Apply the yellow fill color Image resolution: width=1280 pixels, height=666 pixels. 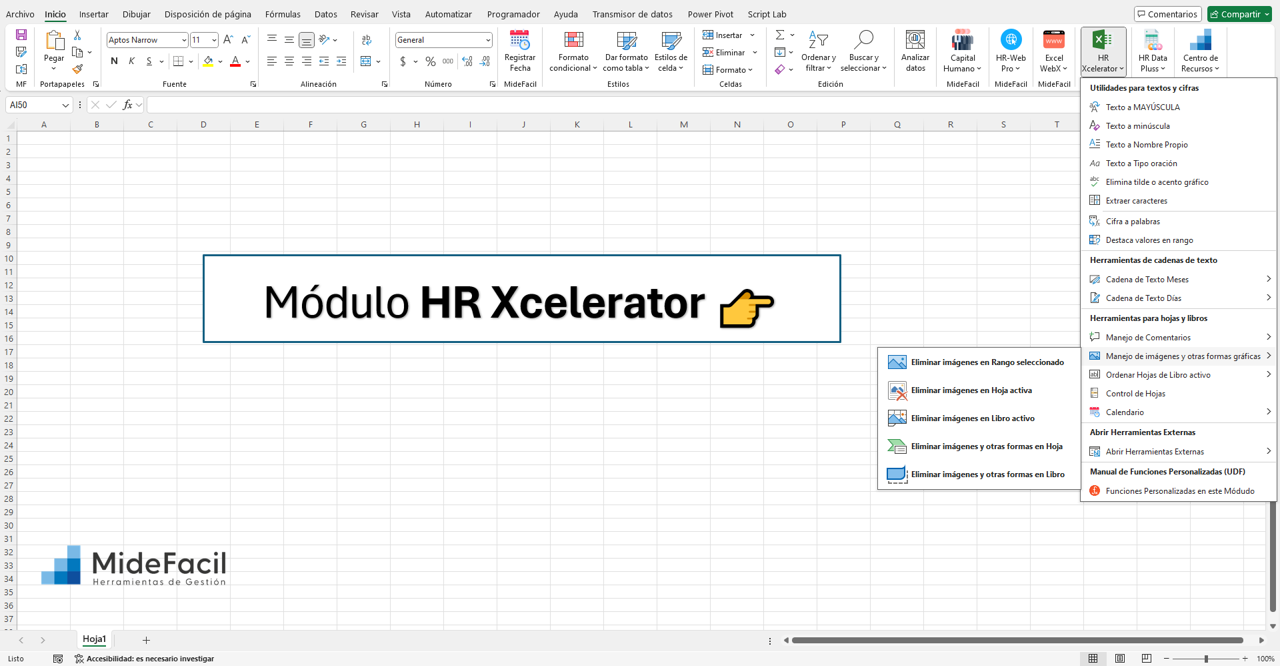pos(208,62)
